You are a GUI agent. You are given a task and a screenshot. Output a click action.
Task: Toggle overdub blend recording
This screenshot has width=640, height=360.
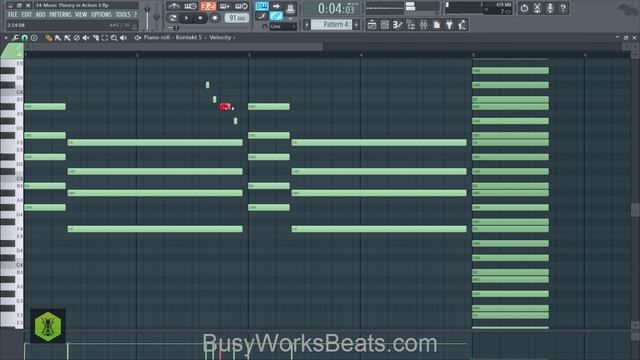[x=225, y=6]
